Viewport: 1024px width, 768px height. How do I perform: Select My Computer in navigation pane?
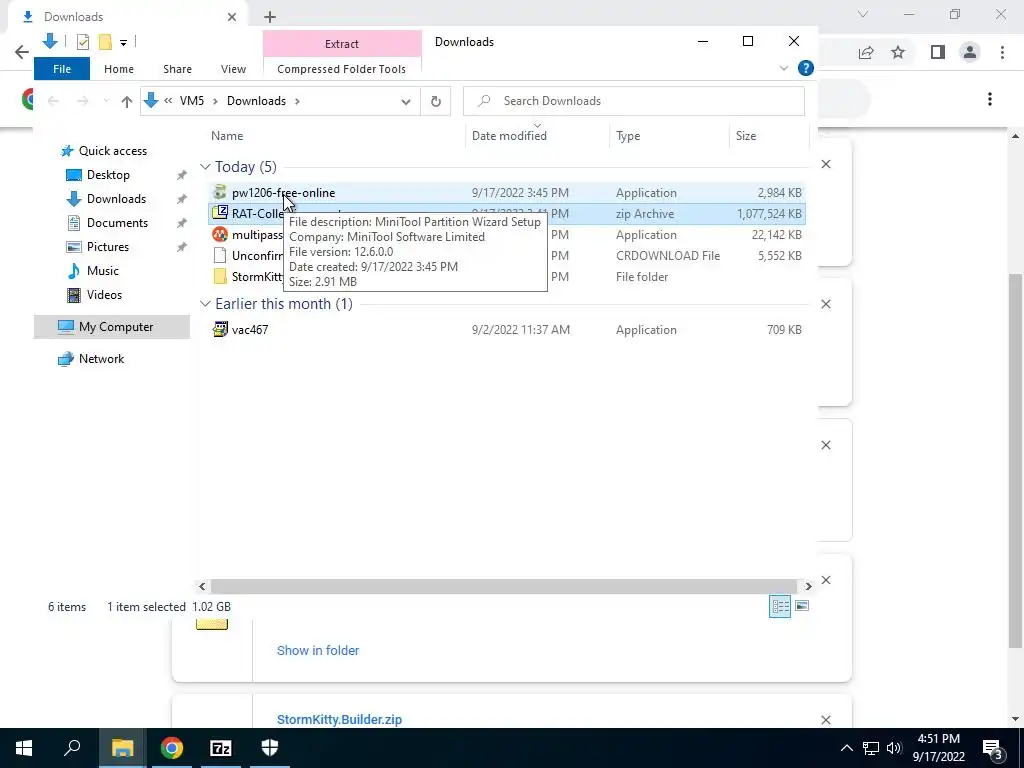(x=112, y=327)
